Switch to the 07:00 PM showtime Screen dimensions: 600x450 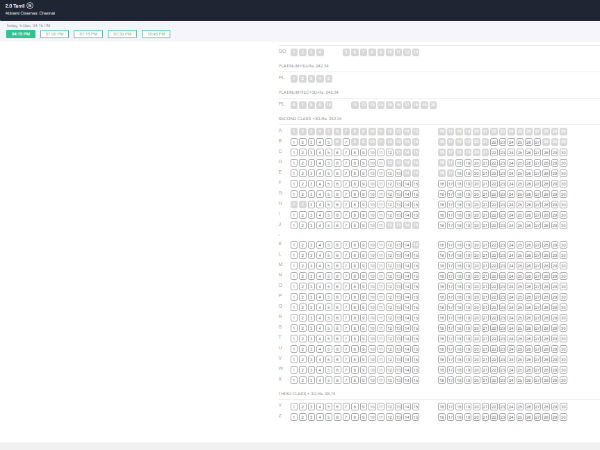[x=54, y=34]
